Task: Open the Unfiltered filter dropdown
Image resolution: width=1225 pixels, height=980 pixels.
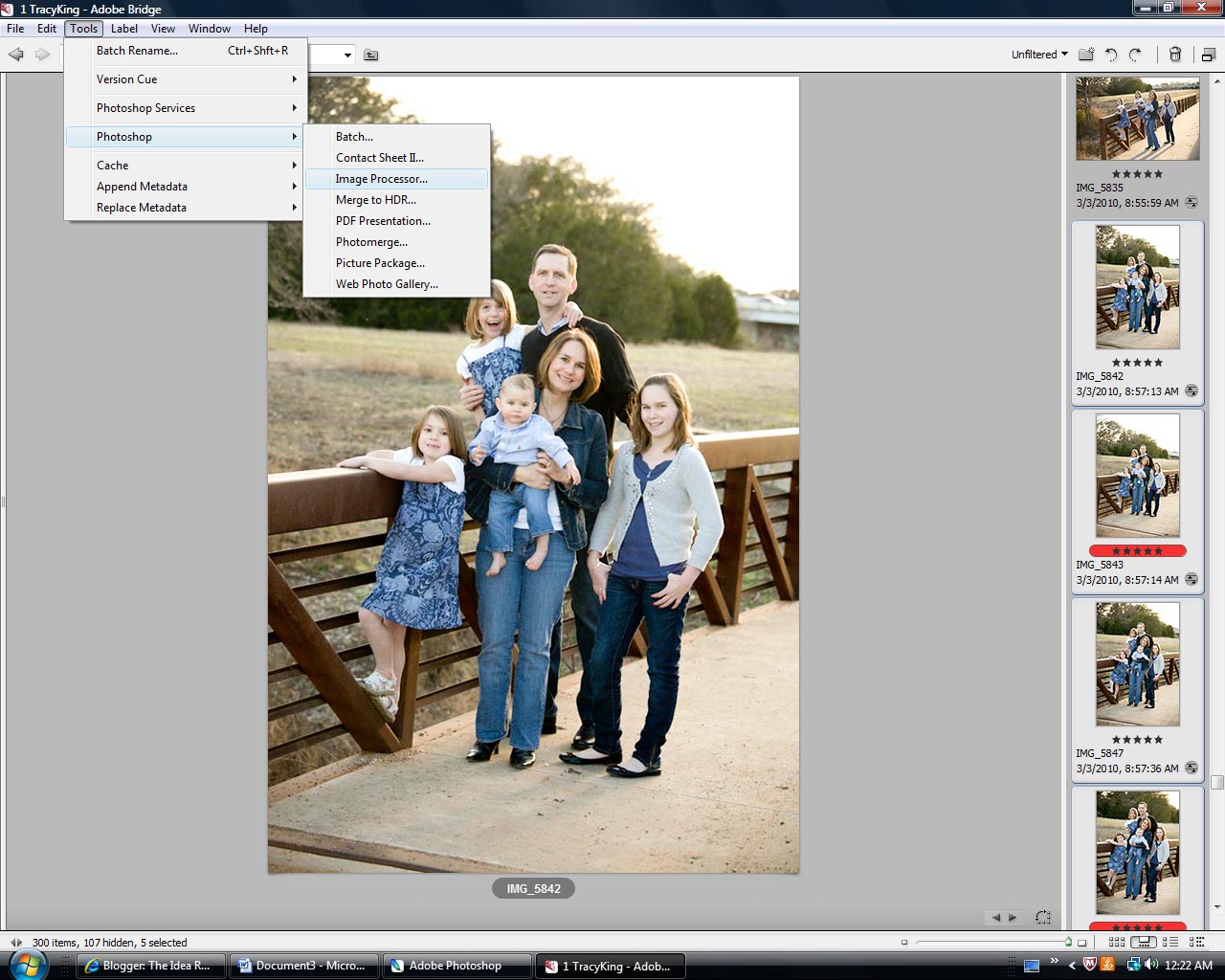Action: coord(1039,55)
